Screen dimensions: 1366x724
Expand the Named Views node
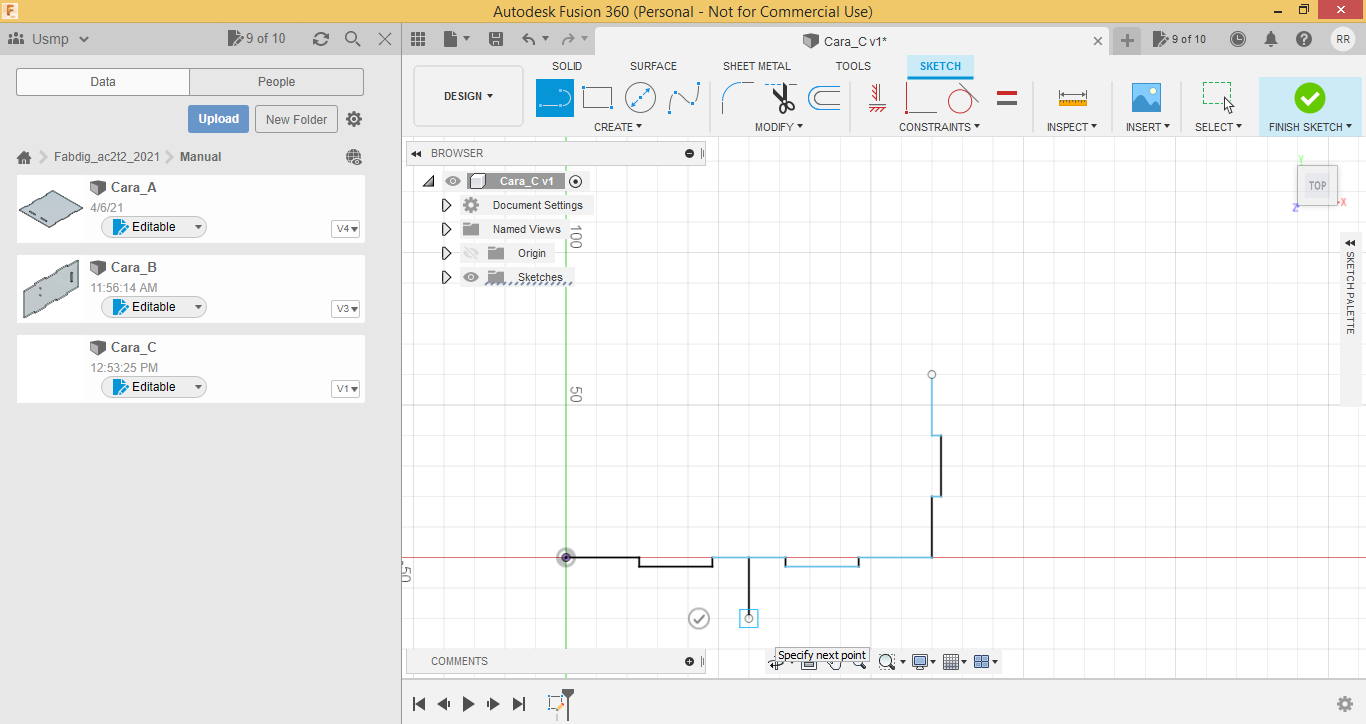(446, 229)
